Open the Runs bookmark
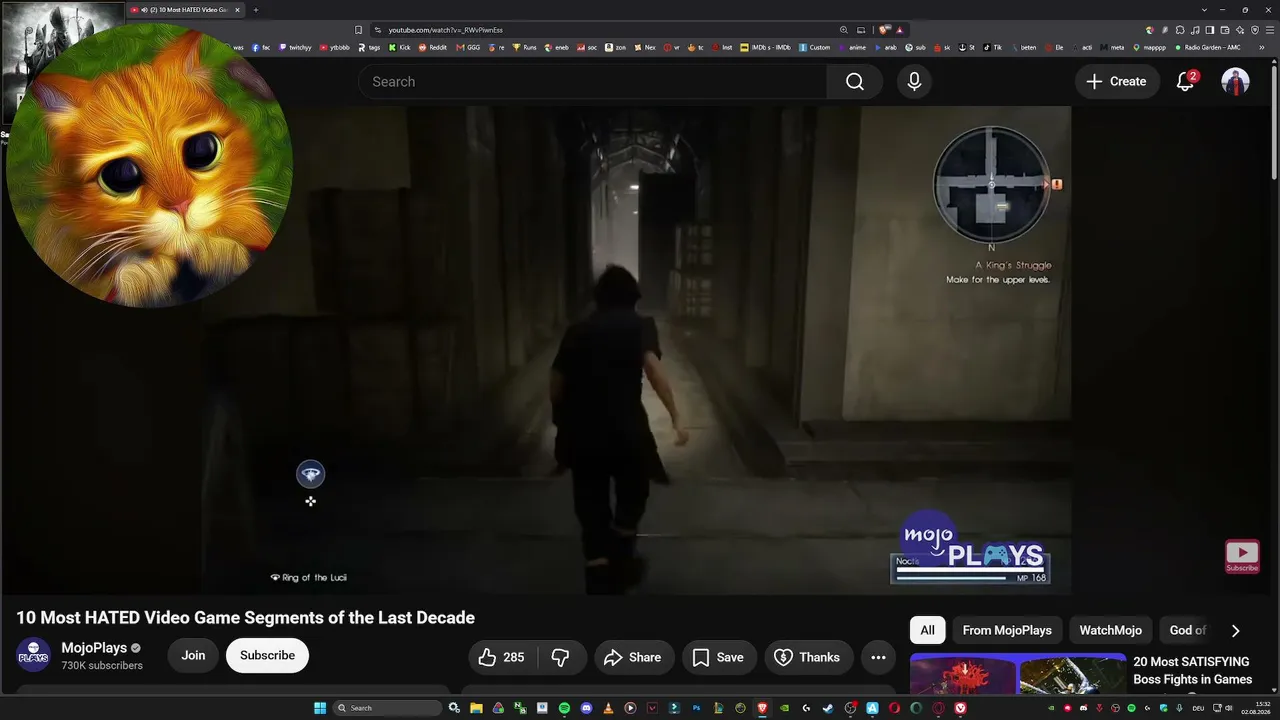Viewport: 1280px width, 720px height. pos(525,47)
